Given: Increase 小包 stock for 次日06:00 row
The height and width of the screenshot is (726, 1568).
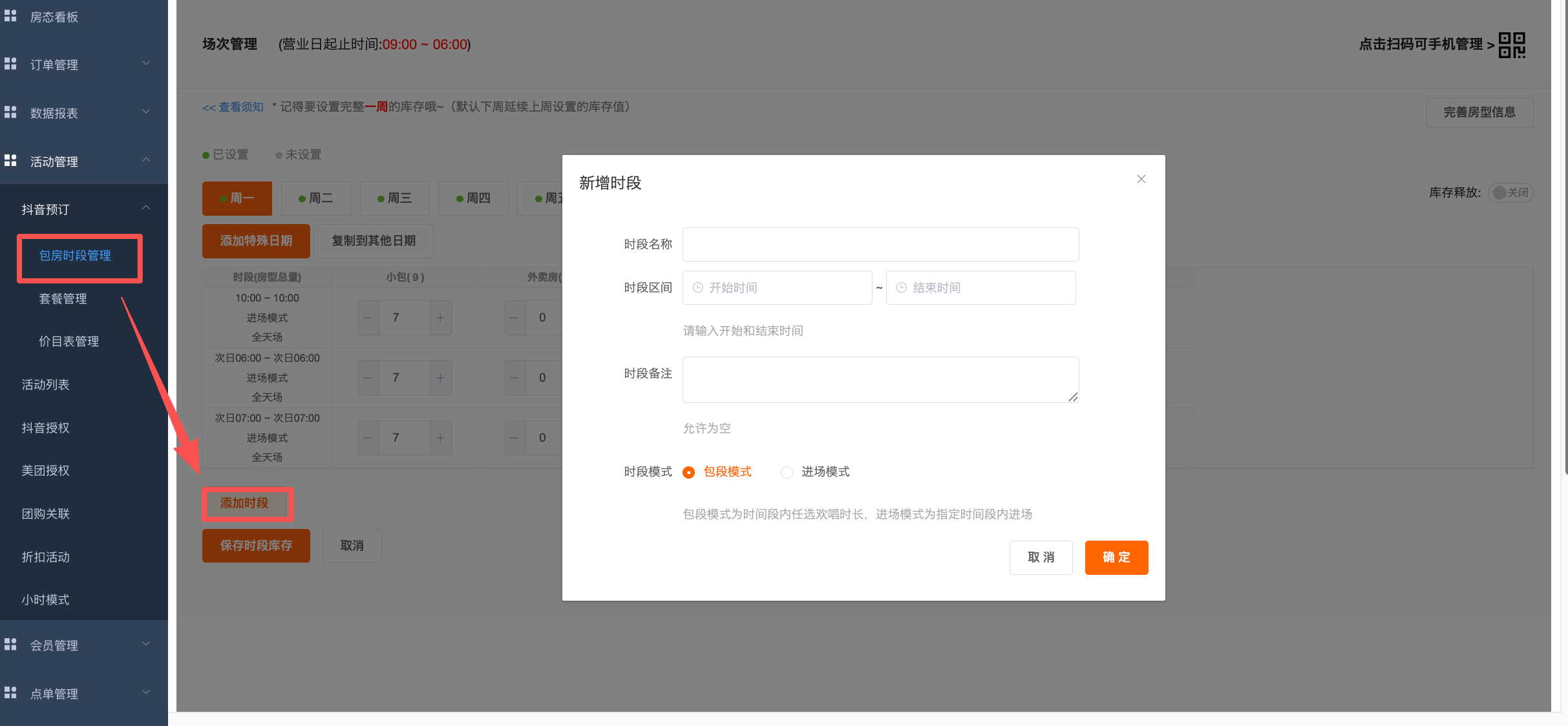Looking at the screenshot, I should 440,378.
